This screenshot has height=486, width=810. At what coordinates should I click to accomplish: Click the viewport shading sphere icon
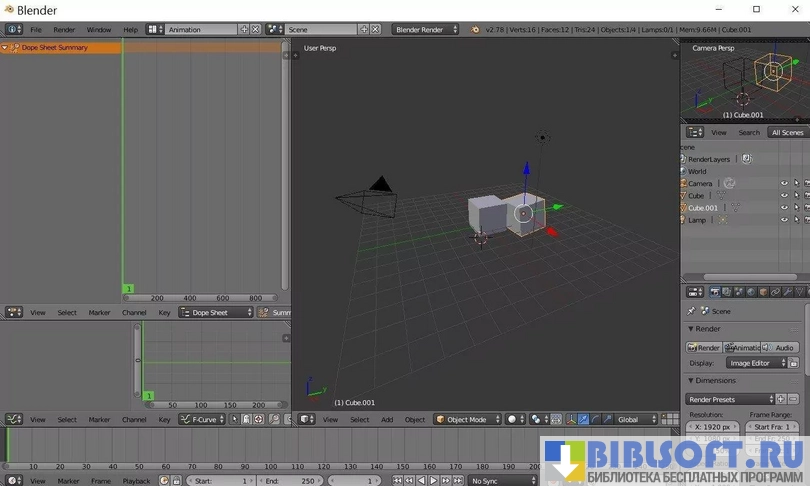pyautogui.click(x=512, y=420)
